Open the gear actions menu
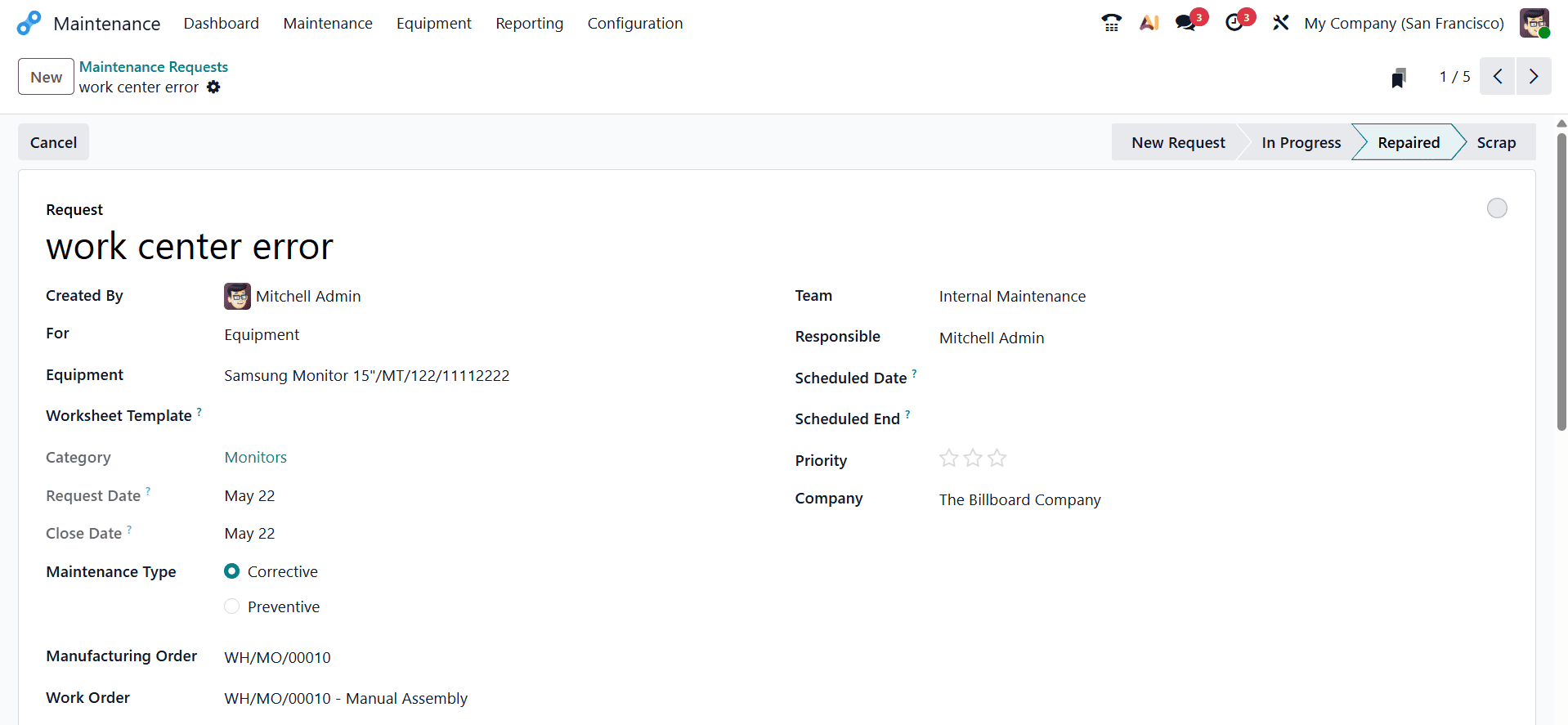The width and height of the screenshot is (1568, 725). [213, 87]
